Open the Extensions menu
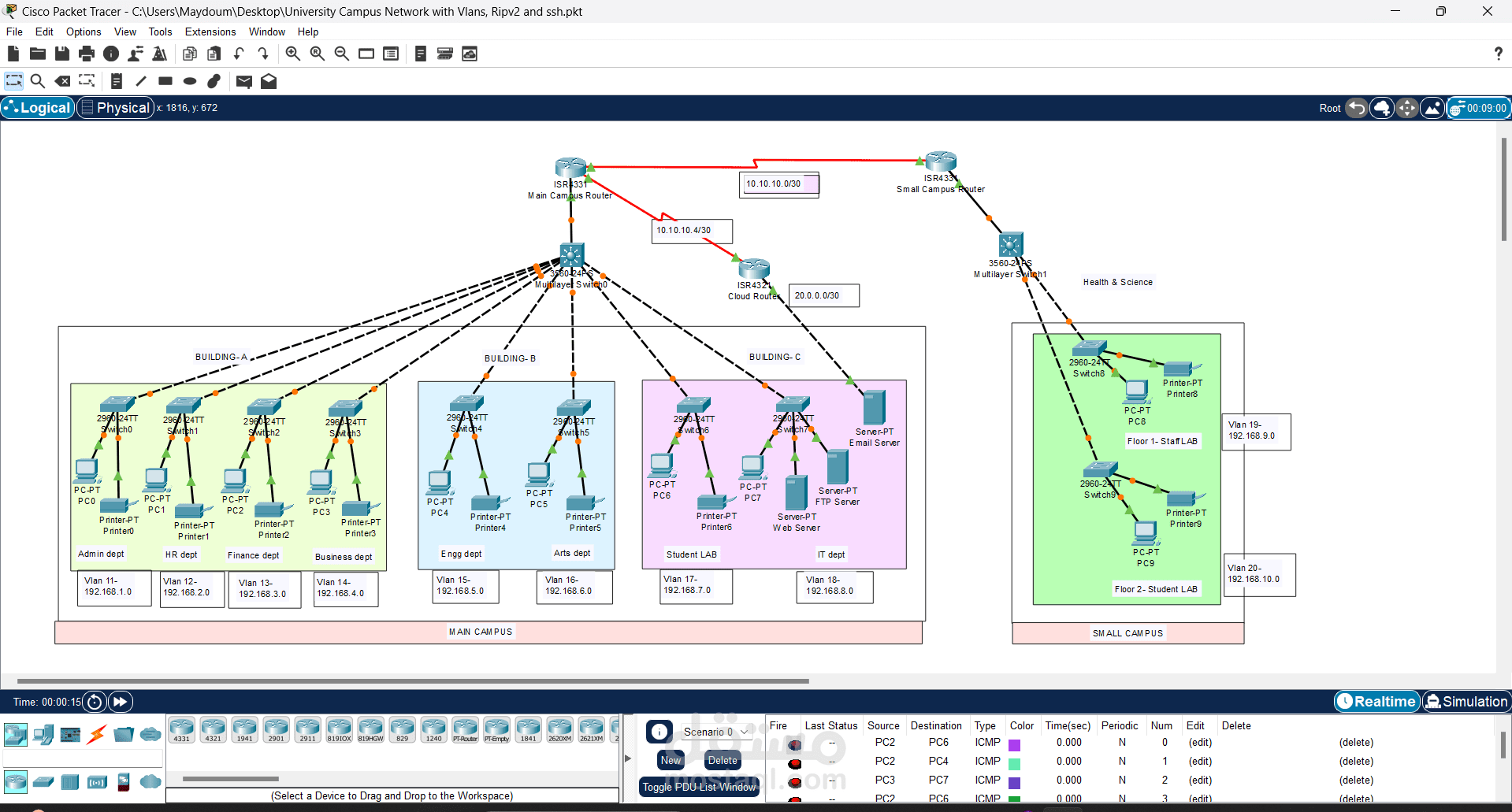The image size is (1512, 812). tap(210, 32)
